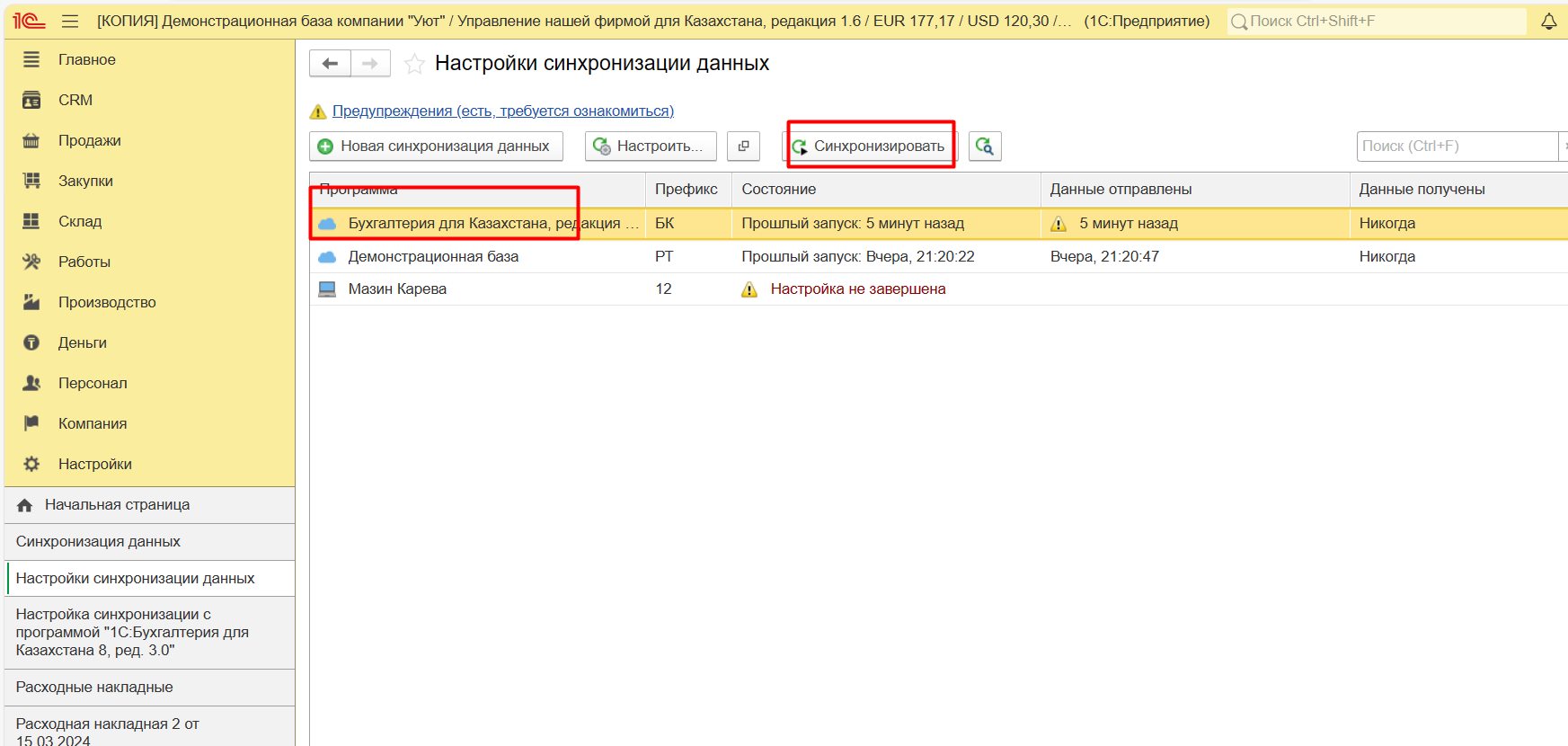Open the hamburger main menu icon
Viewport: 1568px width, 746px height.
click(70, 22)
